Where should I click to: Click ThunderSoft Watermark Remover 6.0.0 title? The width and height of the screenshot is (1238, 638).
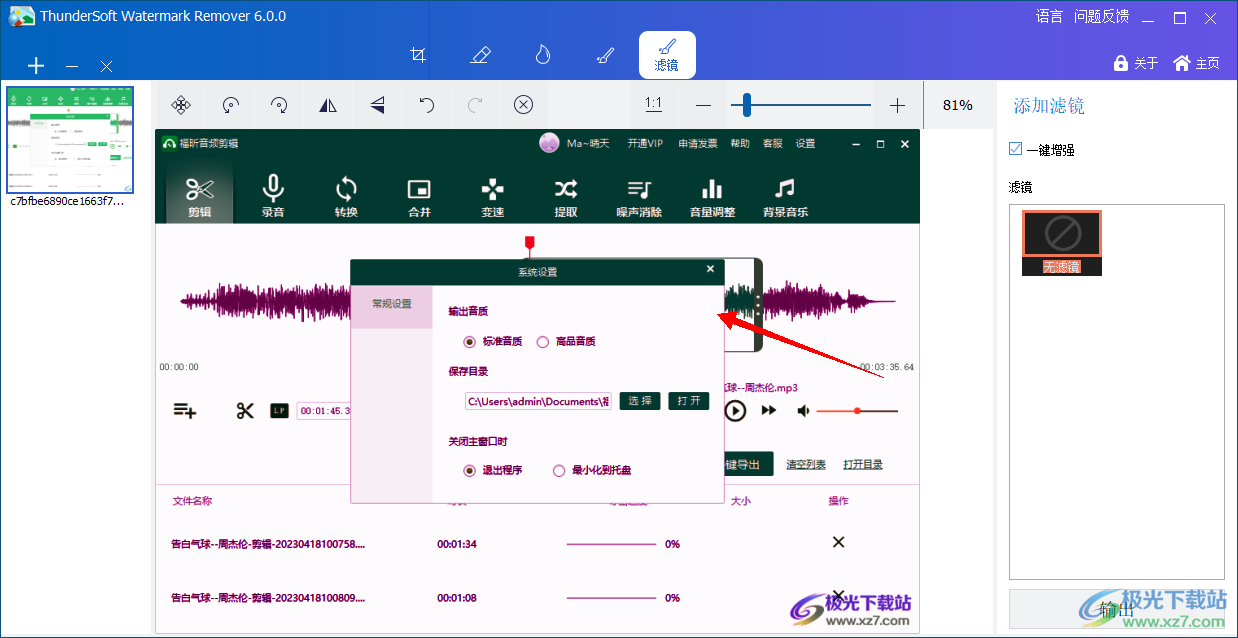(x=163, y=16)
